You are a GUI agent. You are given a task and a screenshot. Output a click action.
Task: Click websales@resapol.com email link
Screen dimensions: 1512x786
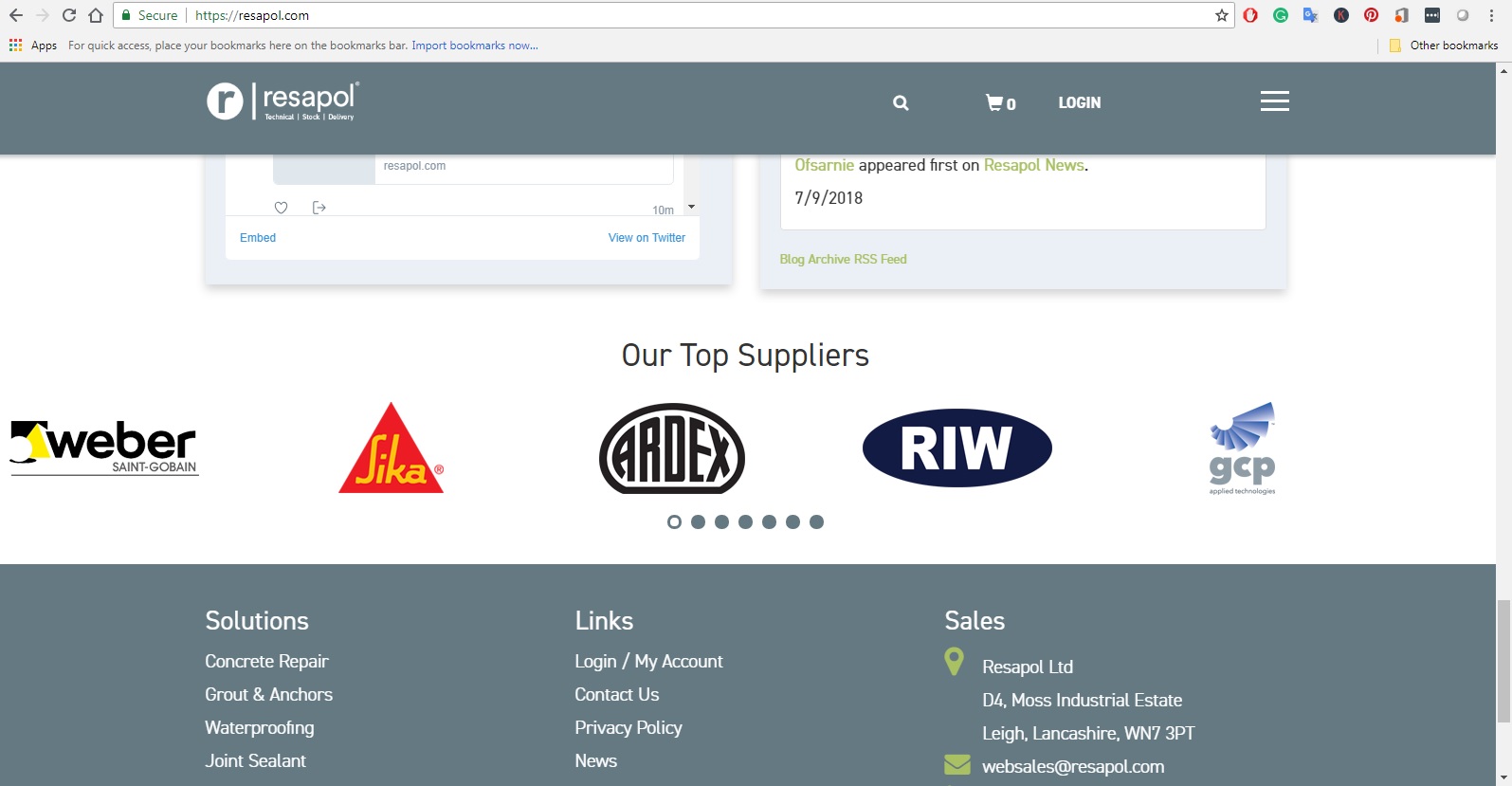tap(1073, 766)
